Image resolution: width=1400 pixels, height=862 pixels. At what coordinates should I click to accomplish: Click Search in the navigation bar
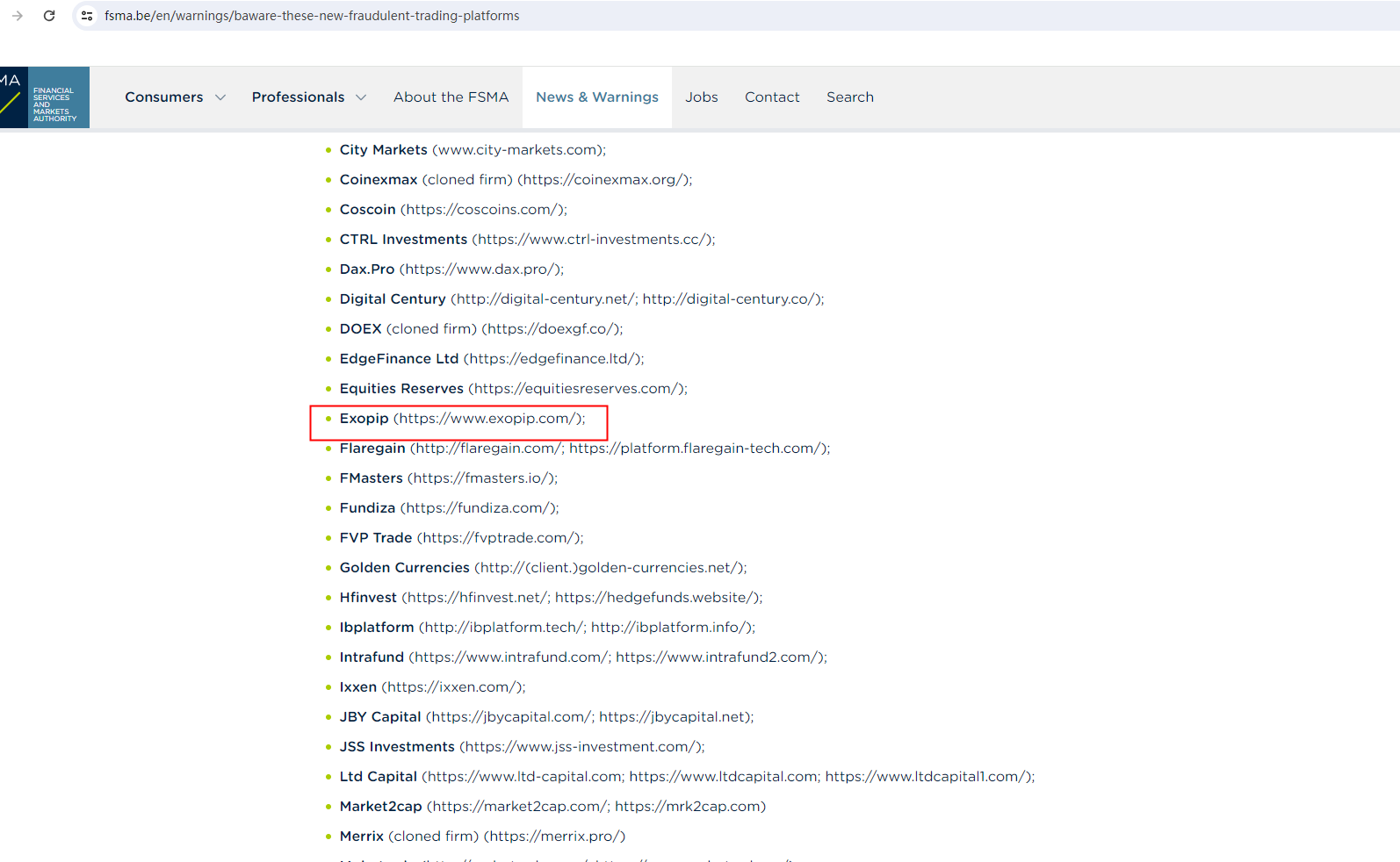(x=849, y=97)
